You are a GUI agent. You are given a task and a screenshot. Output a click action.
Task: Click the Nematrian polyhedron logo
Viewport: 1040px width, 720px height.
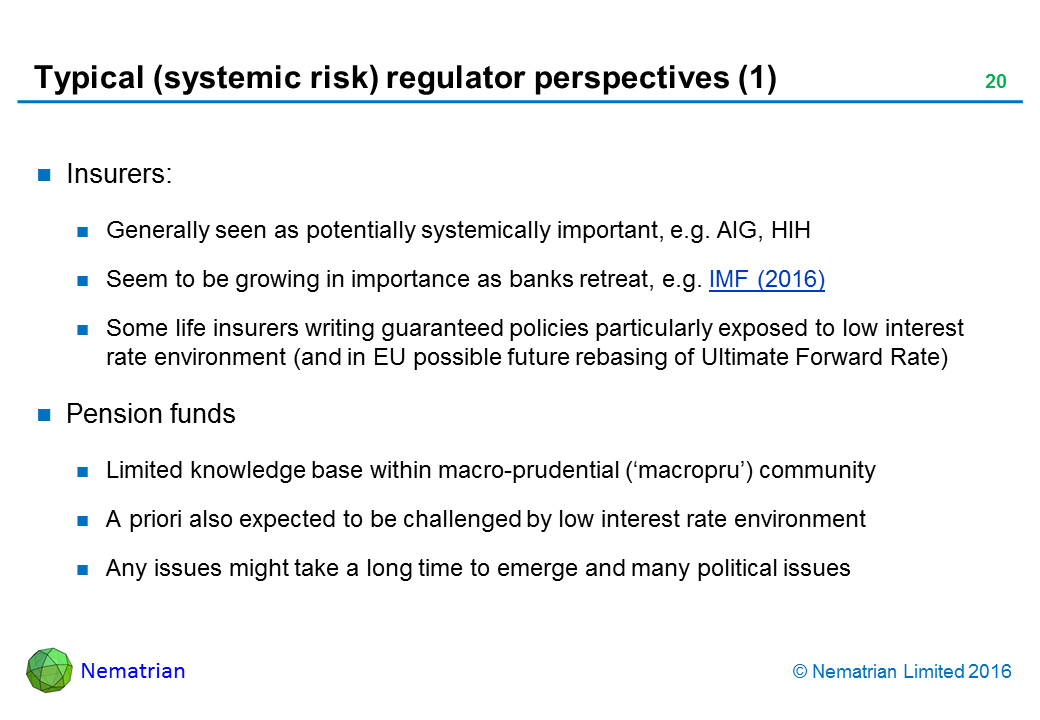click(49, 670)
